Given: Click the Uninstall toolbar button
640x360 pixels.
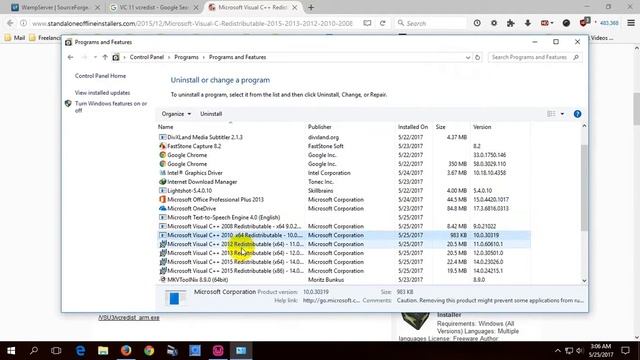Looking at the screenshot, I should (x=211, y=114).
